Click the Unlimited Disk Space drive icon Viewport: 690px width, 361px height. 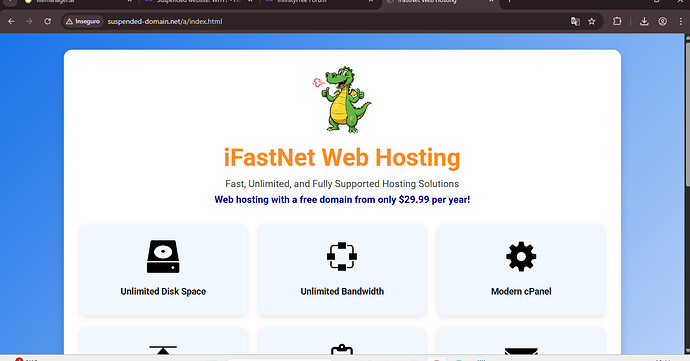(163, 256)
